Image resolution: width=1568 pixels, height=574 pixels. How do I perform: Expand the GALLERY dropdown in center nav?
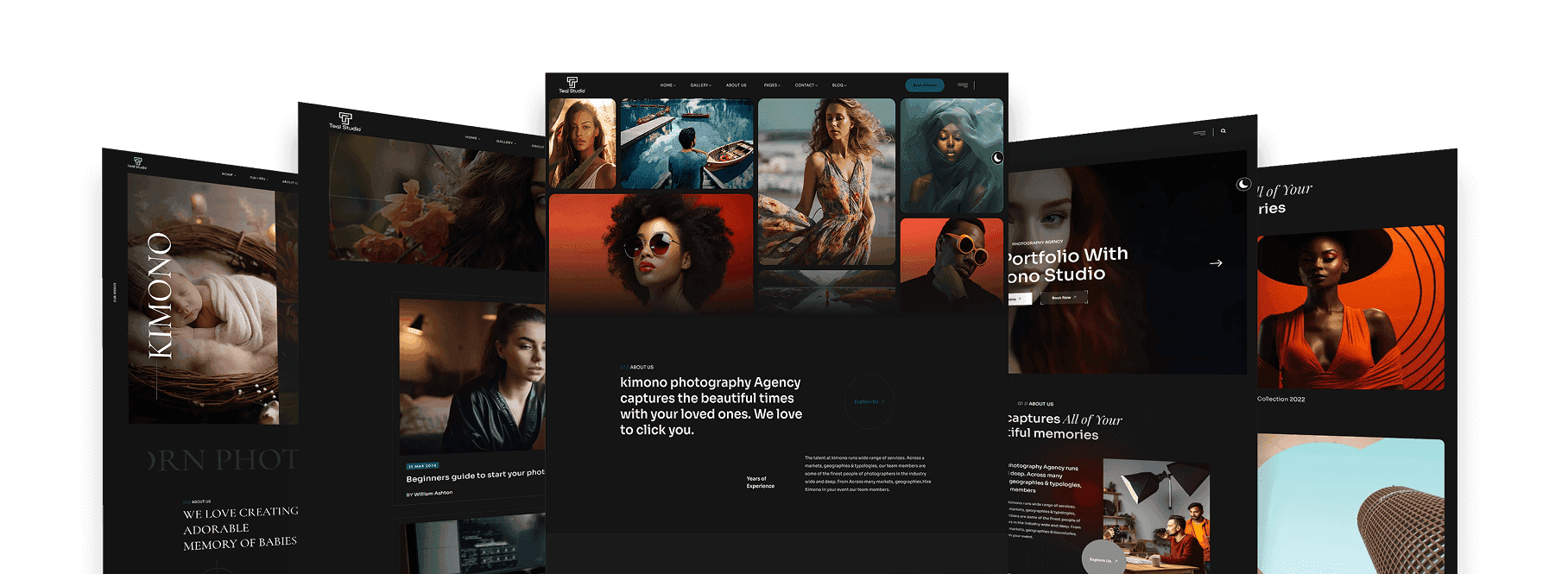pyautogui.click(x=701, y=85)
